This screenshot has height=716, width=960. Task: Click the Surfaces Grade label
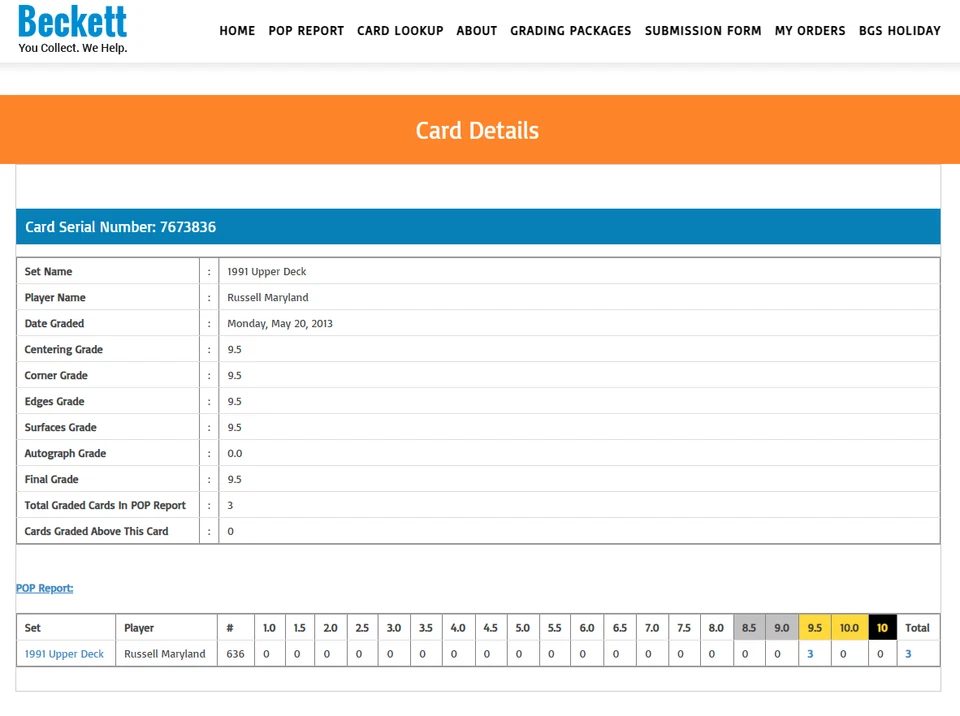[61, 427]
